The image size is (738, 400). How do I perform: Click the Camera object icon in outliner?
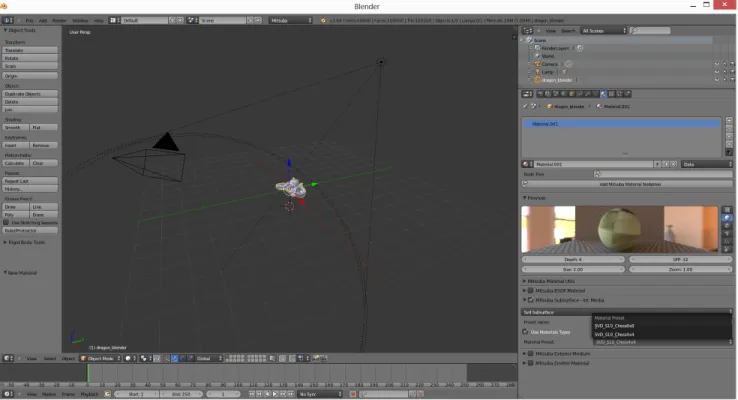[537, 64]
